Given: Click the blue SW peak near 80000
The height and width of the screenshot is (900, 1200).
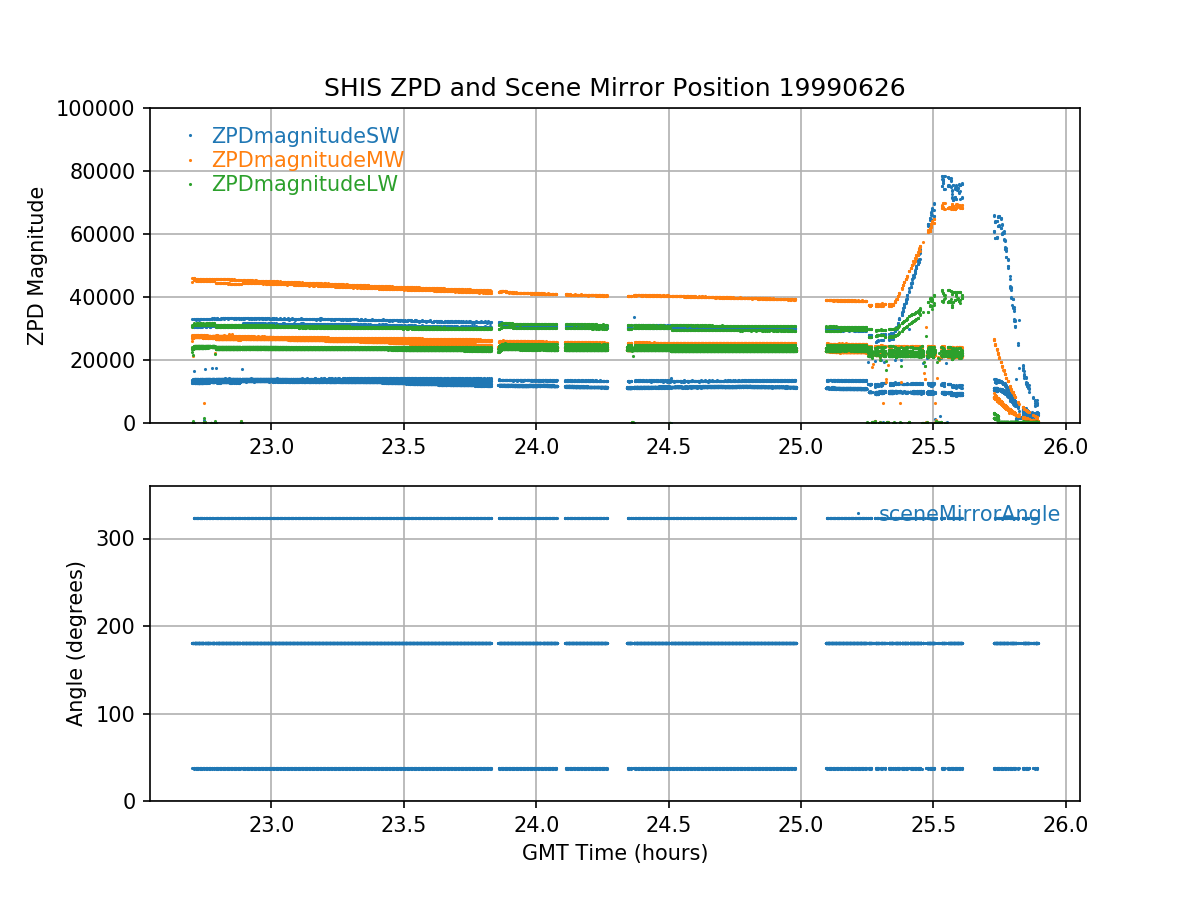Looking at the screenshot, I should click(945, 178).
